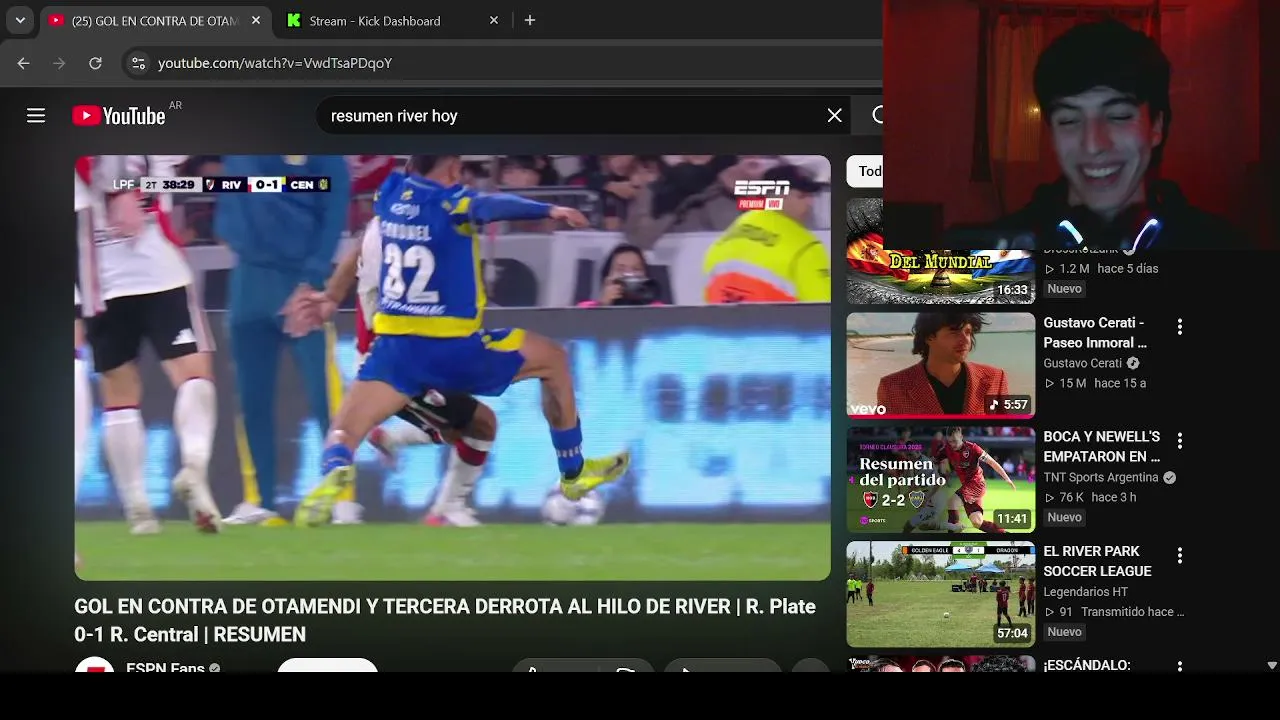Open the YouTube guide hamburger menu

point(36,116)
